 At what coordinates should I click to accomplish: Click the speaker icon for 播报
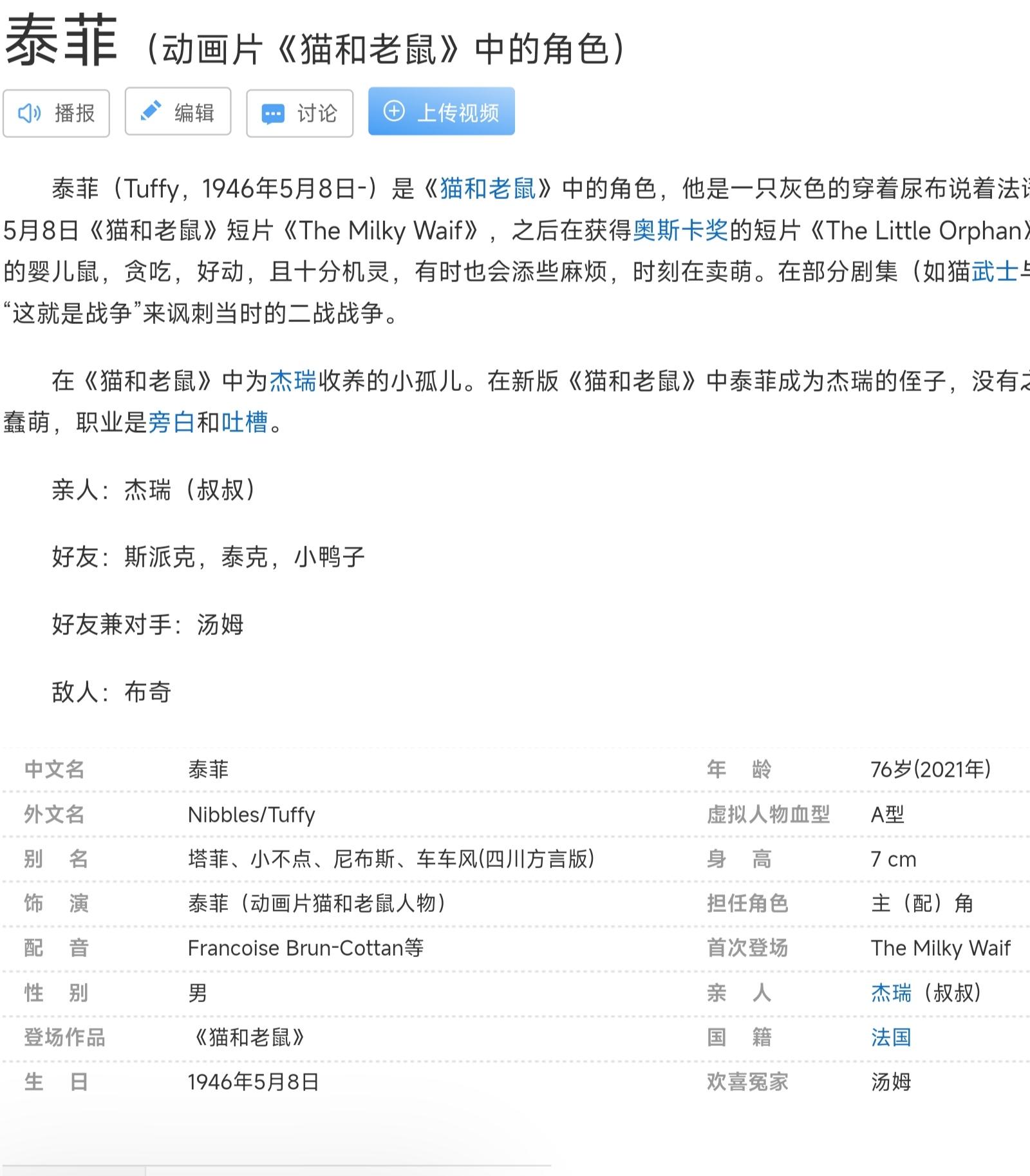click(29, 114)
